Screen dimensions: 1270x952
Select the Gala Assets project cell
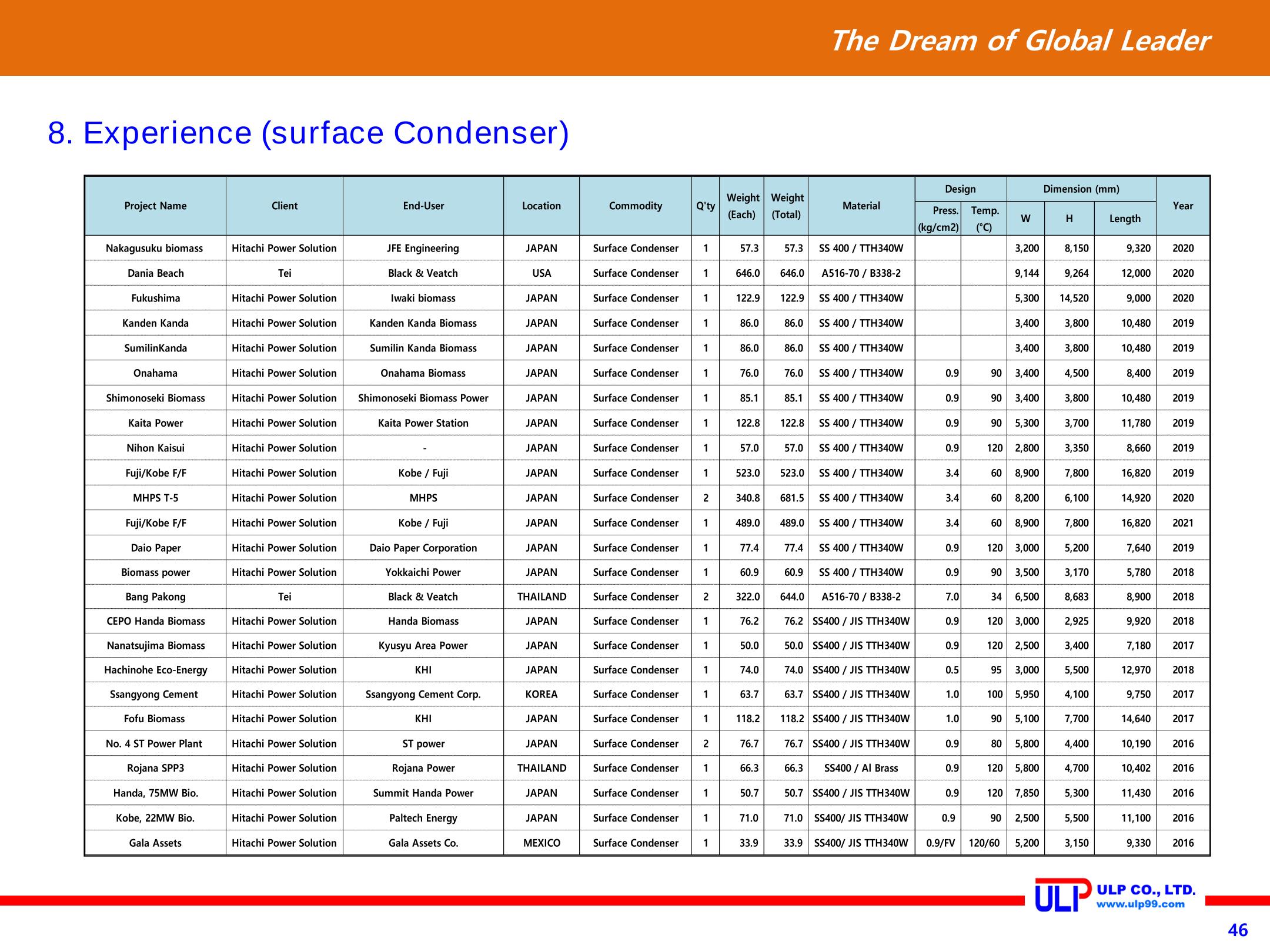tap(155, 843)
